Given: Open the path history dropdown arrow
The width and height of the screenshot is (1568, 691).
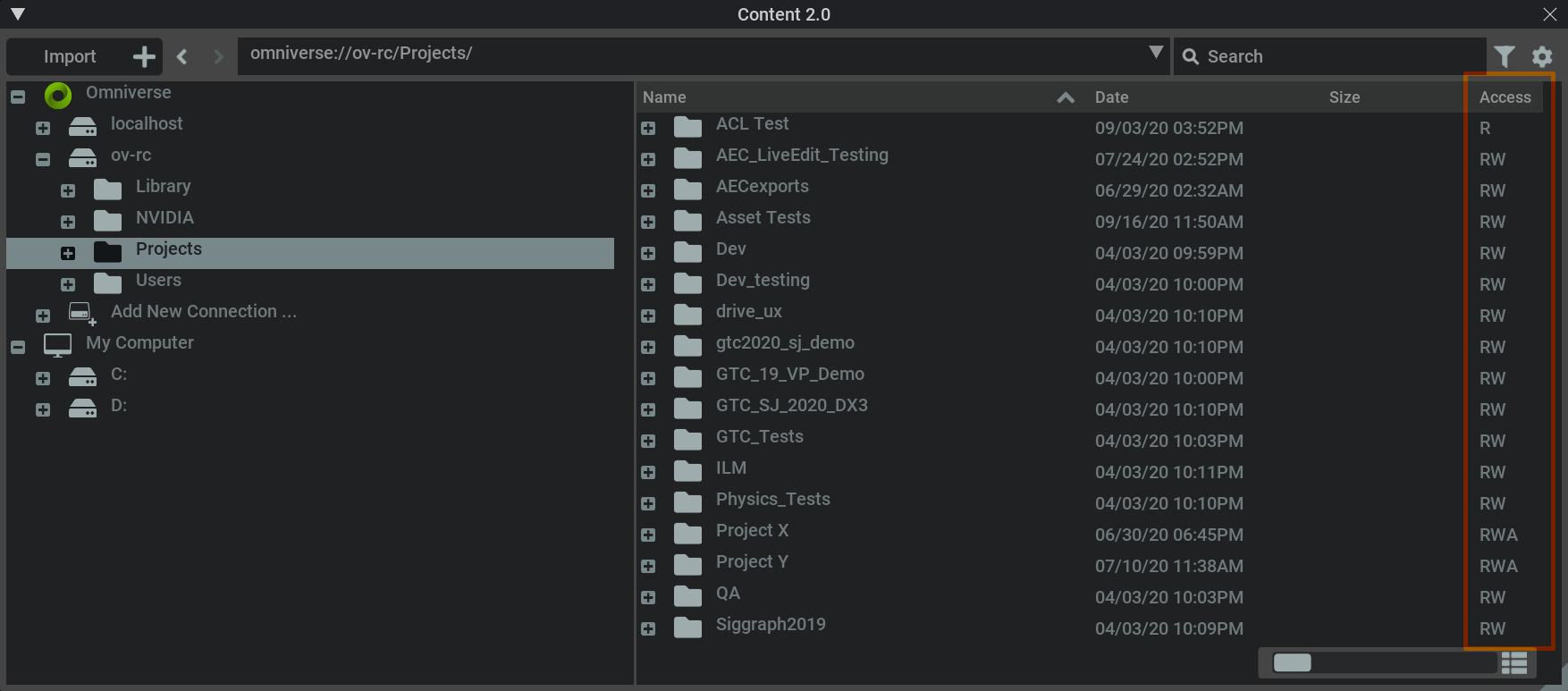Looking at the screenshot, I should (x=1155, y=53).
